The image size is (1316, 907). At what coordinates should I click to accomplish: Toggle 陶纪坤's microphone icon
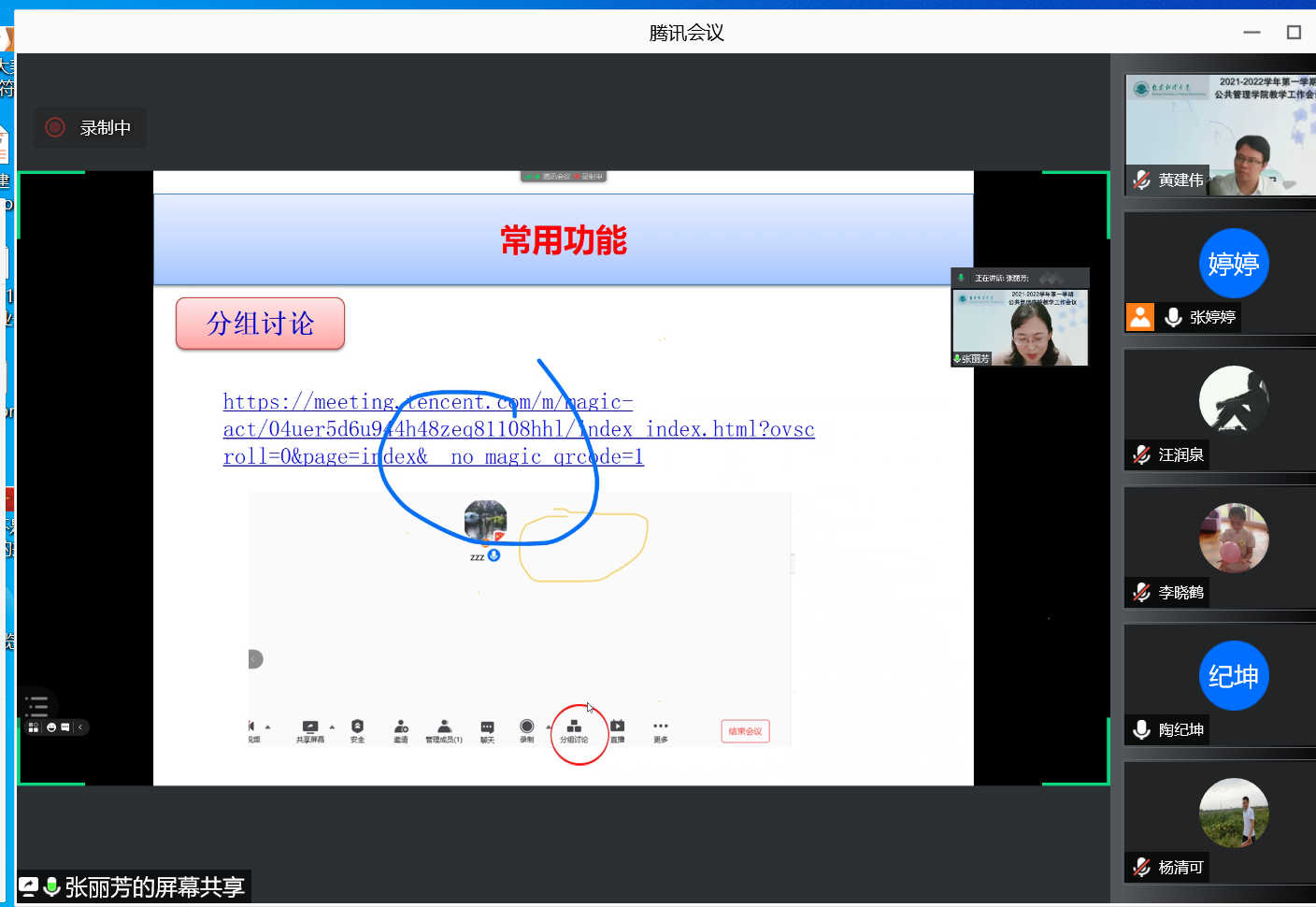click(1141, 729)
